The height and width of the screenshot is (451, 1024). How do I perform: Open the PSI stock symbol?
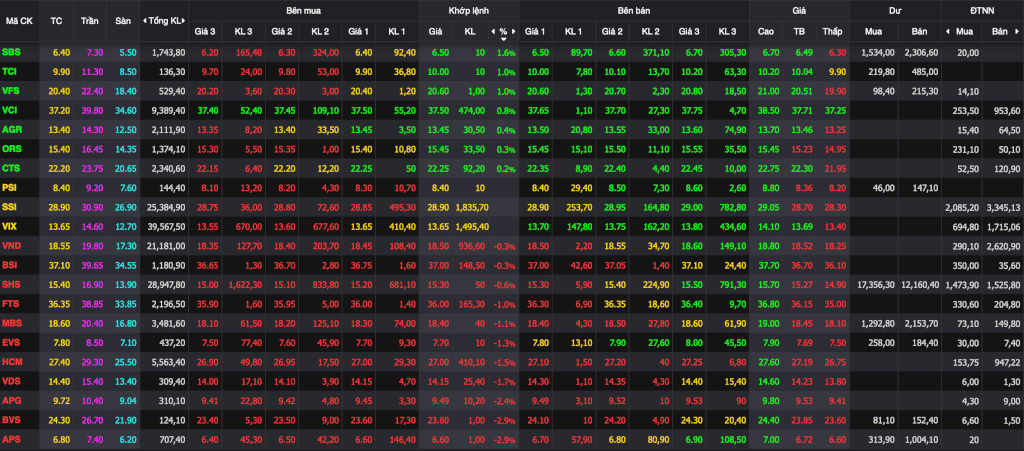pos(10,187)
